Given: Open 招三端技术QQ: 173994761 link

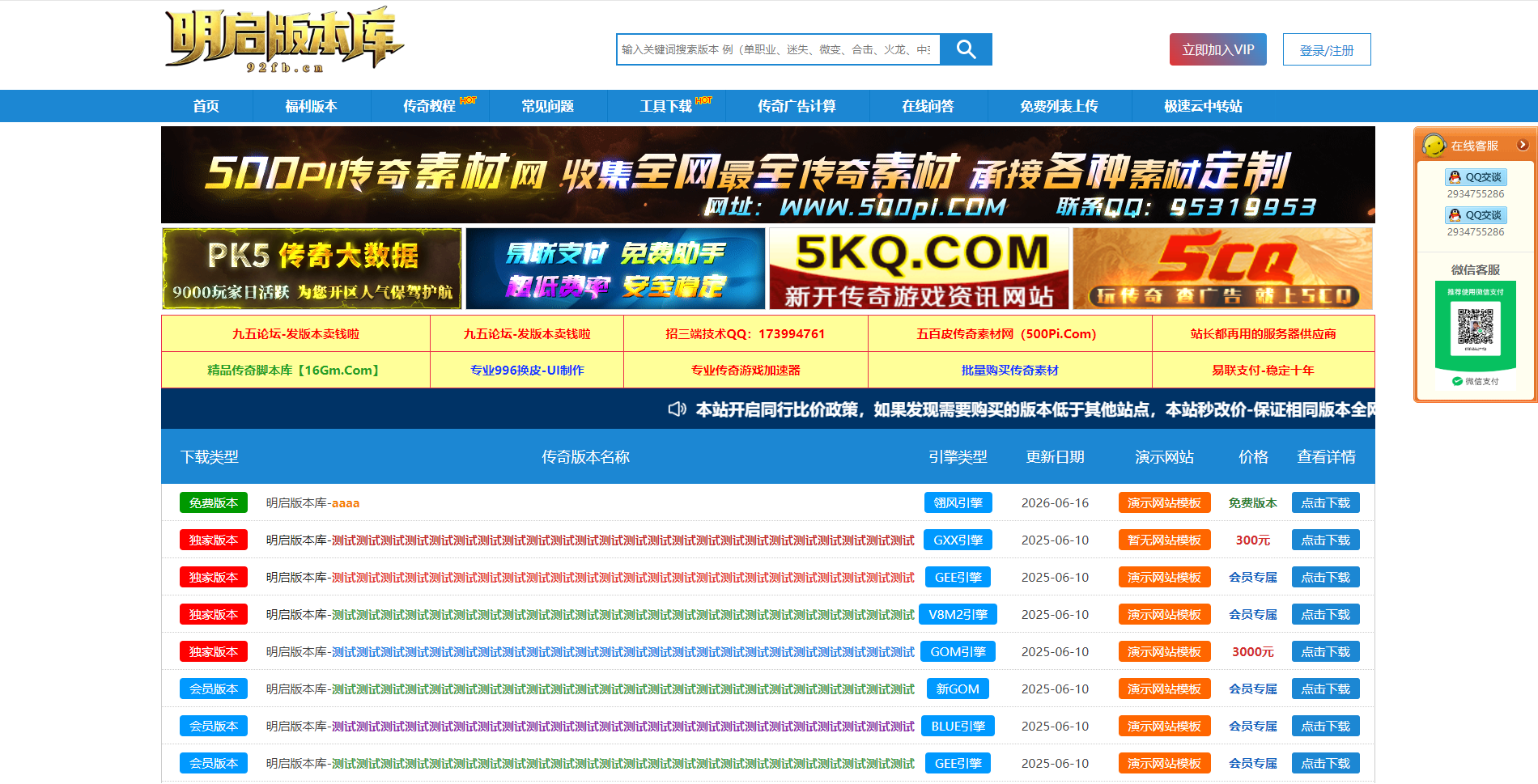Looking at the screenshot, I should click(x=745, y=333).
